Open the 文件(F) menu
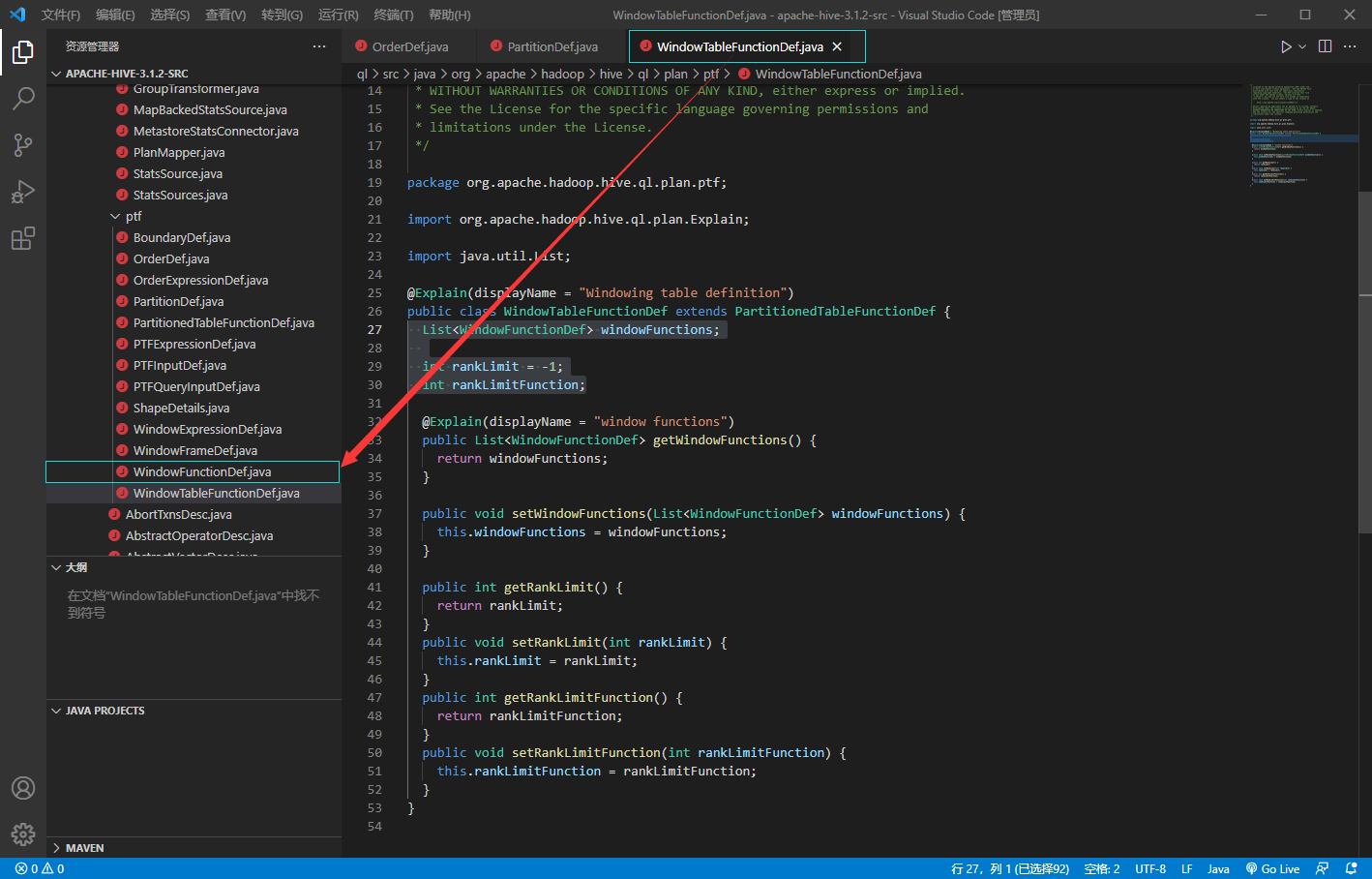The width and height of the screenshot is (1372, 879). pyautogui.click(x=61, y=15)
